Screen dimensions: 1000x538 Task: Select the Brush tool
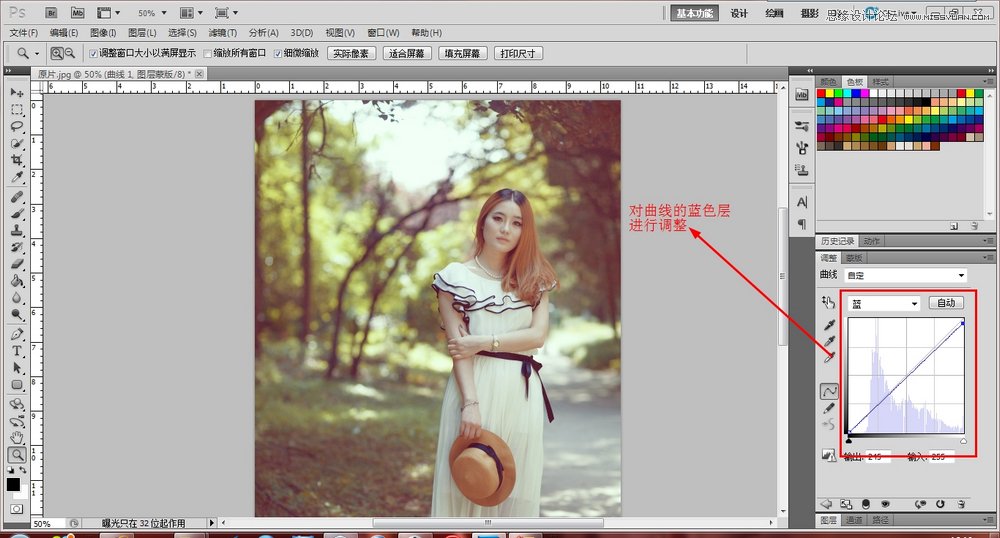(x=17, y=214)
